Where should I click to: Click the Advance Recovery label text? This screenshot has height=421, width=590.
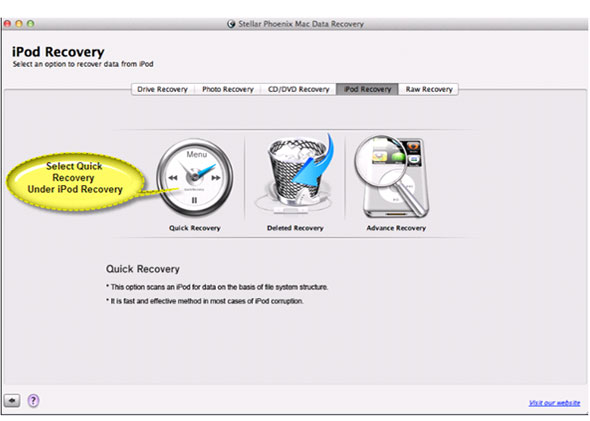(x=396, y=228)
